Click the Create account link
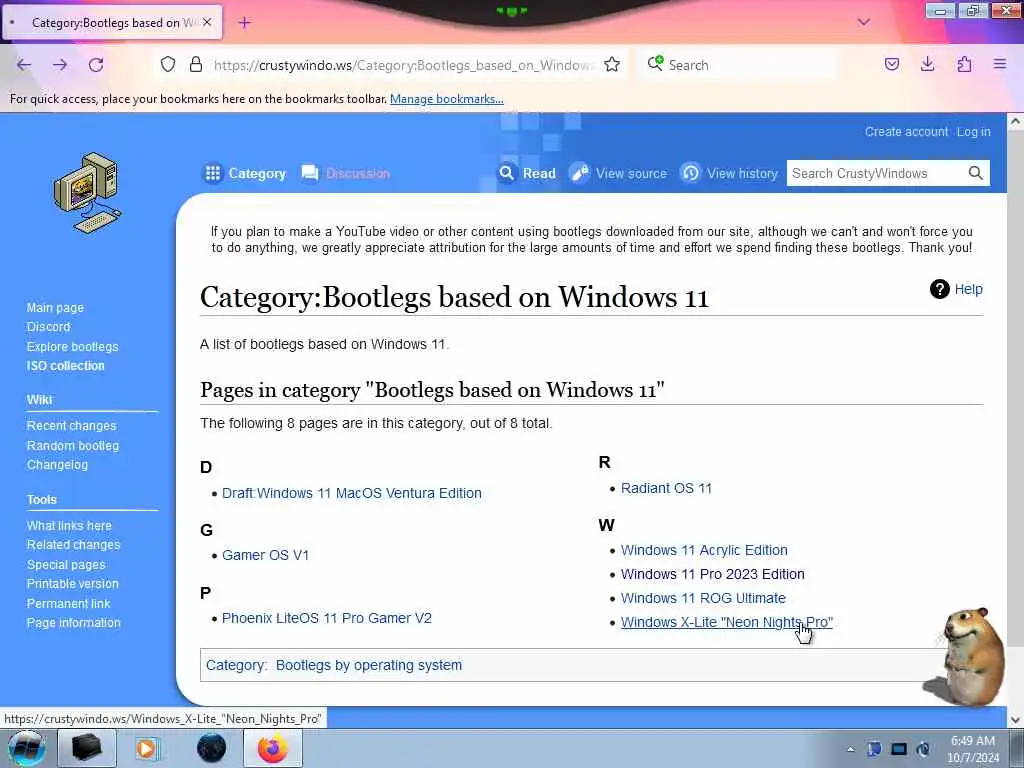This screenshot has width=1024, height=768. click(906, 131)
